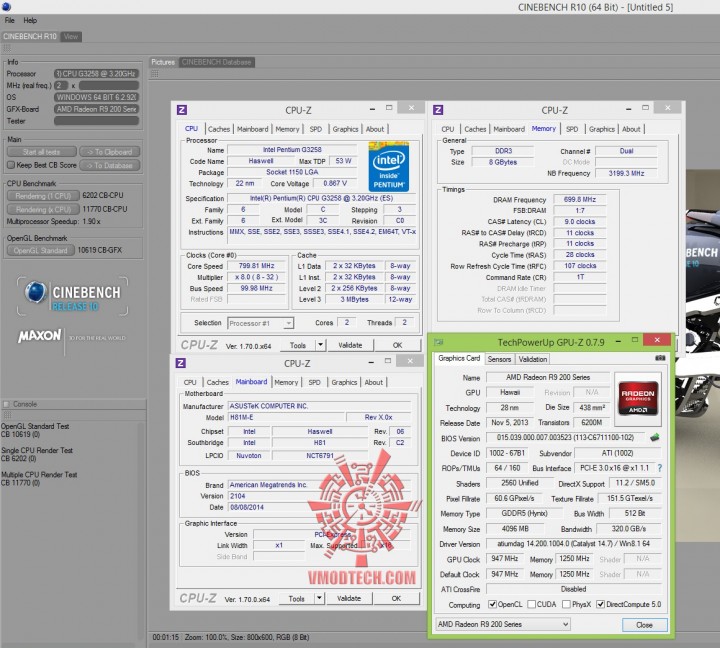
Task: Click the MAXON logo
Action: point(39,336)
